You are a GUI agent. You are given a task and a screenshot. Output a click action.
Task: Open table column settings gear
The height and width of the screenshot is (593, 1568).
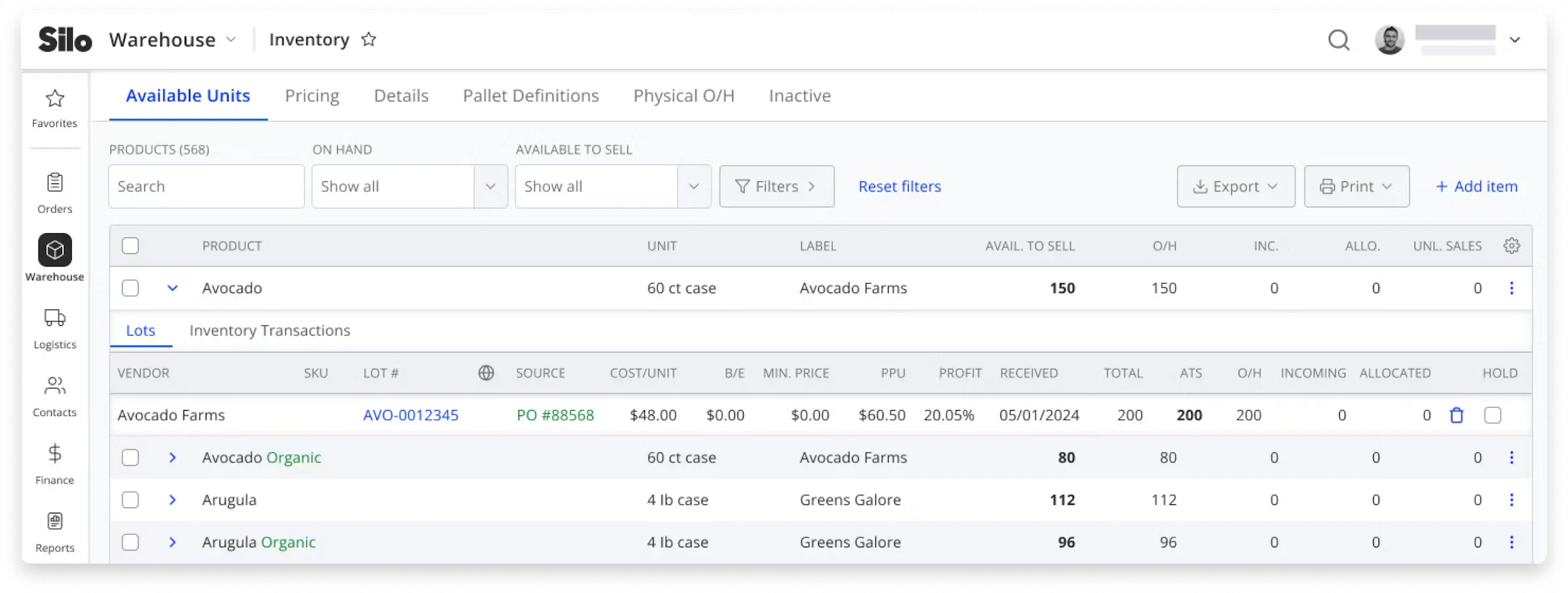click(x=1512, y=246)
